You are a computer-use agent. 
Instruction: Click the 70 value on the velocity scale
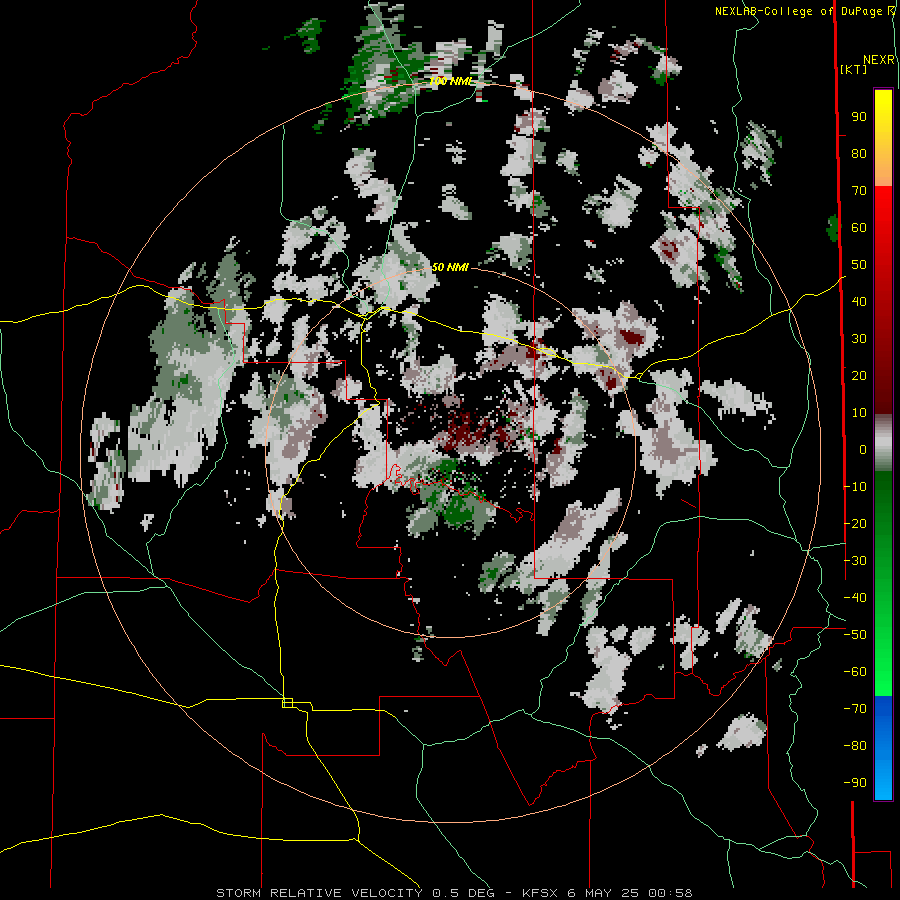coord(859,191)
